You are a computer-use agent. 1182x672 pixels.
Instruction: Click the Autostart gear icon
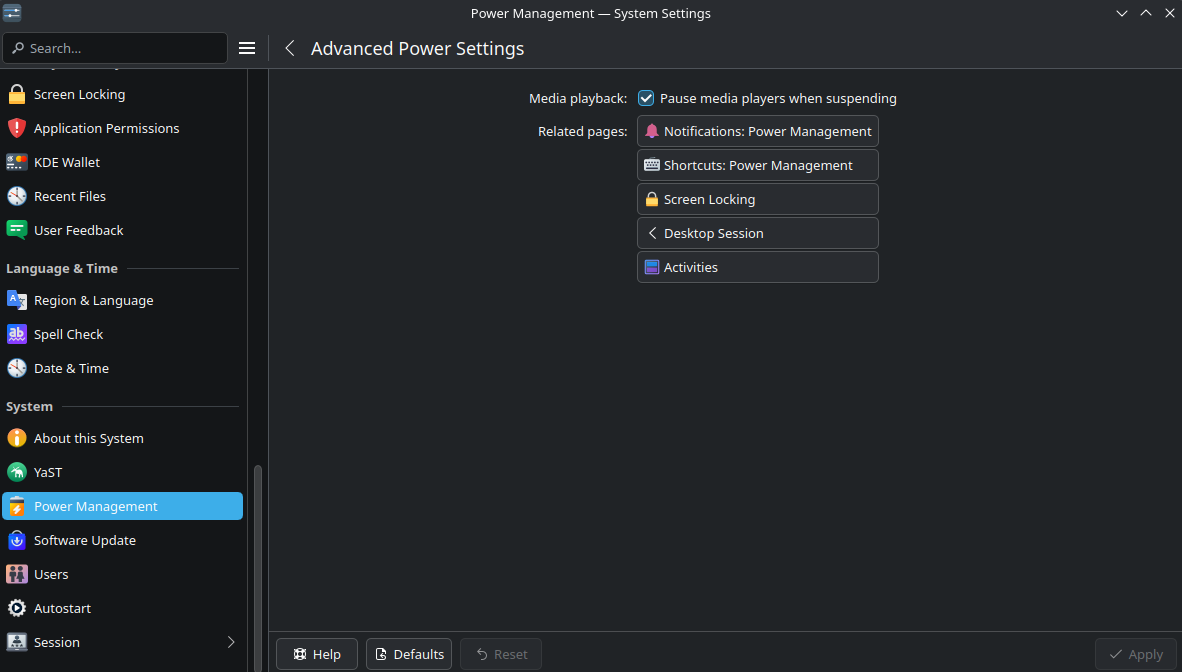point(16,609)
